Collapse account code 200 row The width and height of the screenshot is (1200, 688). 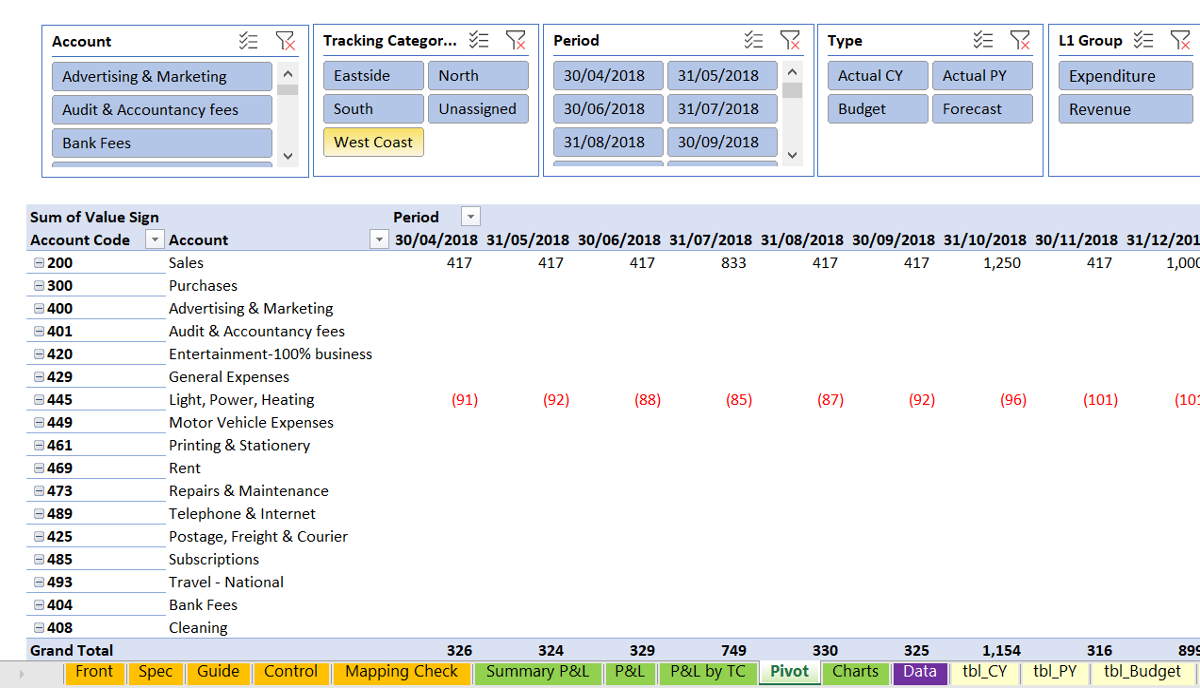[x=39, y=263]
